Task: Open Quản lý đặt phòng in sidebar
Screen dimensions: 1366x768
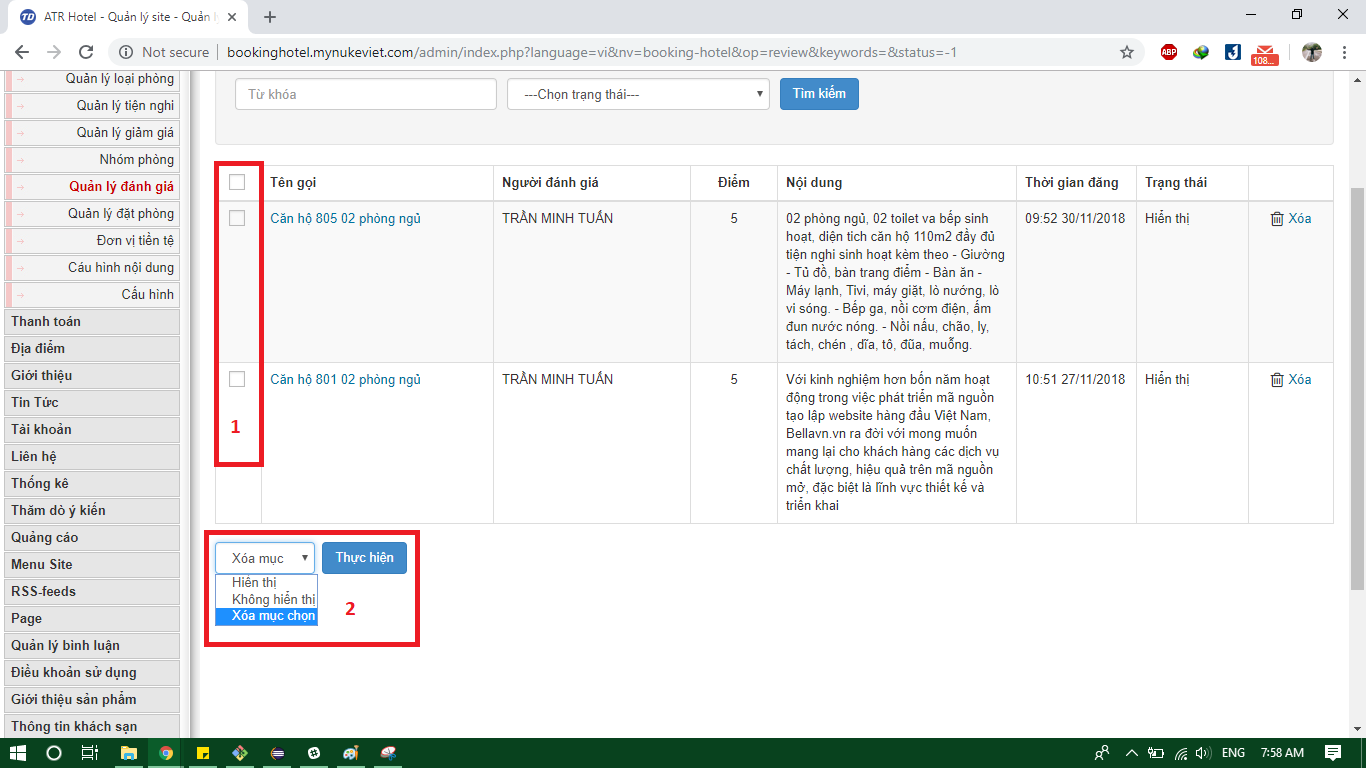Action: coord(120,213)
